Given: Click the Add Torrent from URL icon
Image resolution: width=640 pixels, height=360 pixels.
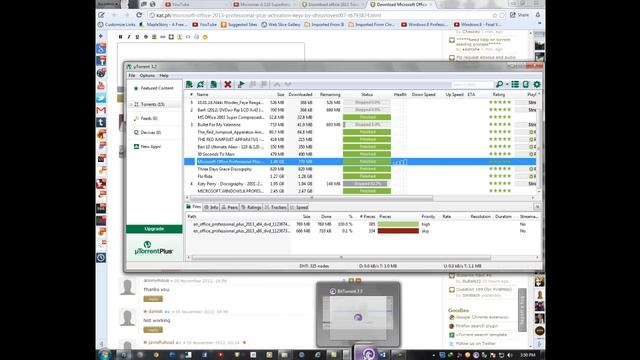Looking at the screenshot, I should [x=201, y=84].
